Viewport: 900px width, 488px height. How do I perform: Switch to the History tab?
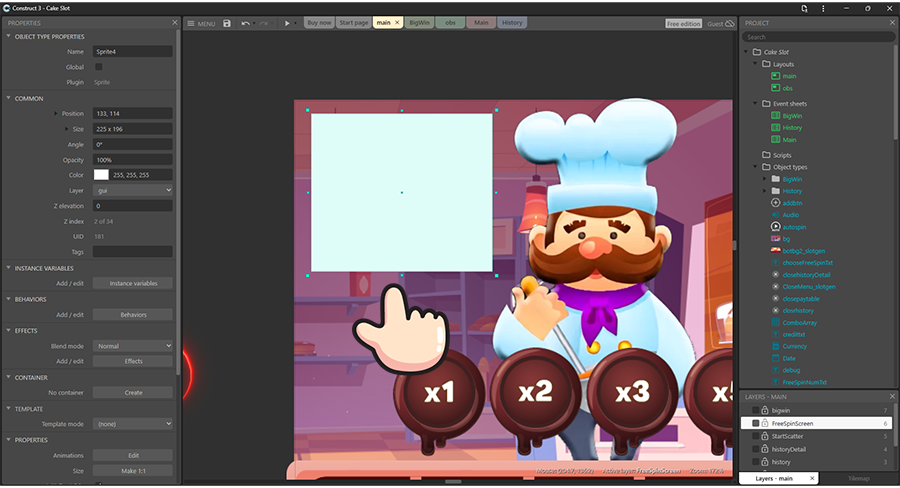click(x=512, y=23)
